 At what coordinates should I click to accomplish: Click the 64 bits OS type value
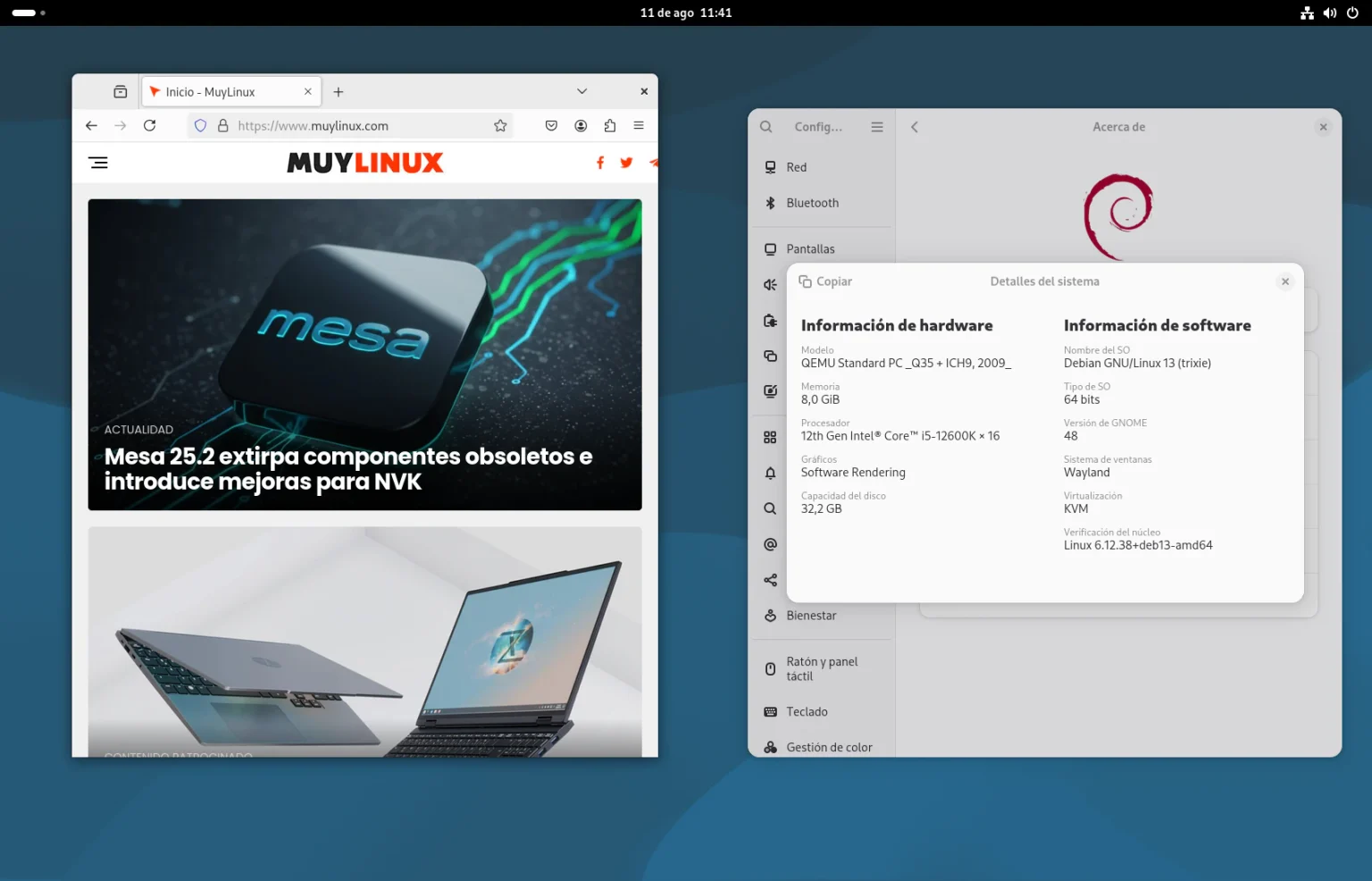click(1082, 400)
